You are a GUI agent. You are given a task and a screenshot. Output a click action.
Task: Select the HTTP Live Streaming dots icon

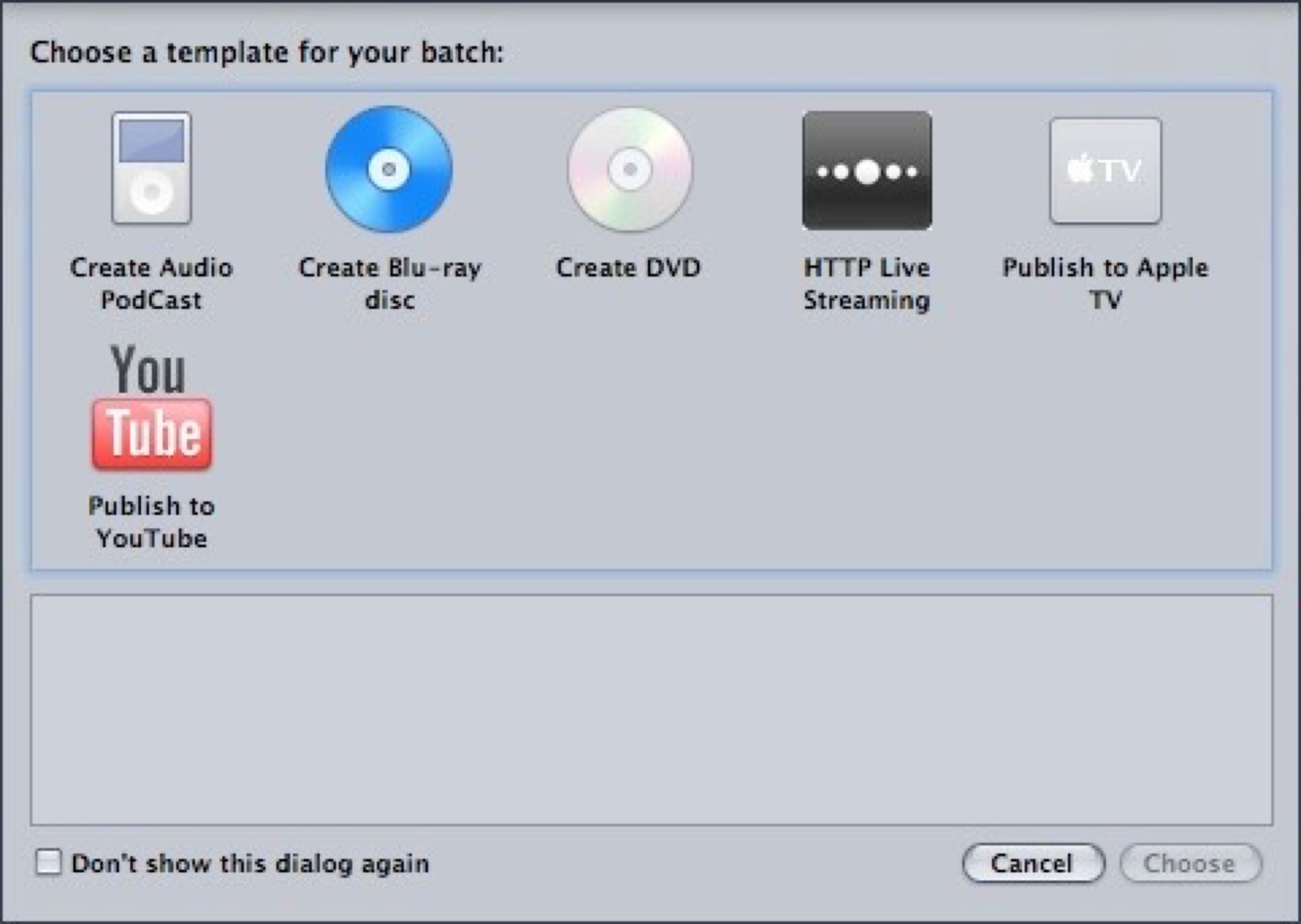point(867,171)
